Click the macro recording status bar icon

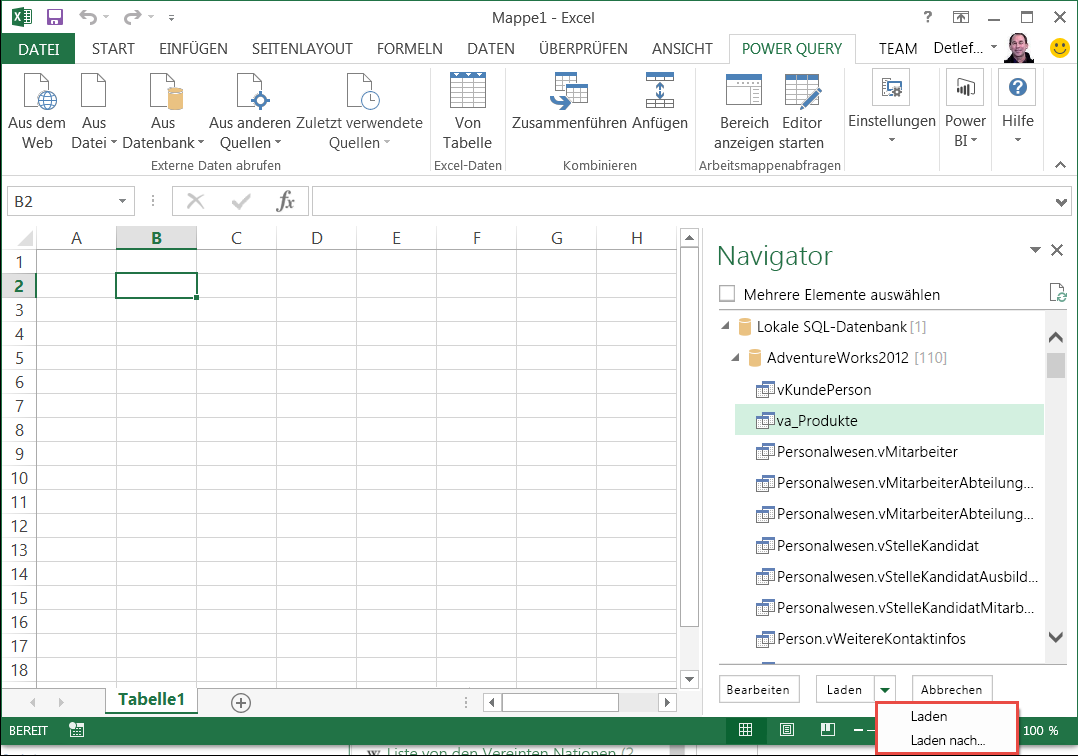coord(76,730)
